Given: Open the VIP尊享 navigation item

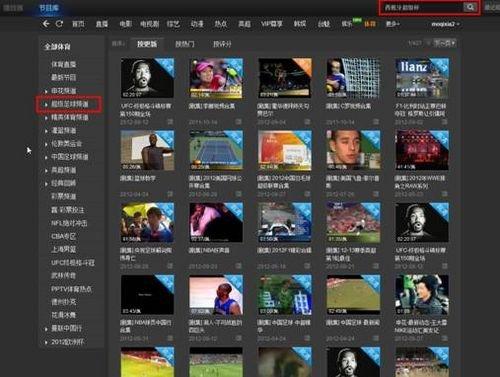Looking at the screenshot, I should pyautogui.click(x=271, y=24).
